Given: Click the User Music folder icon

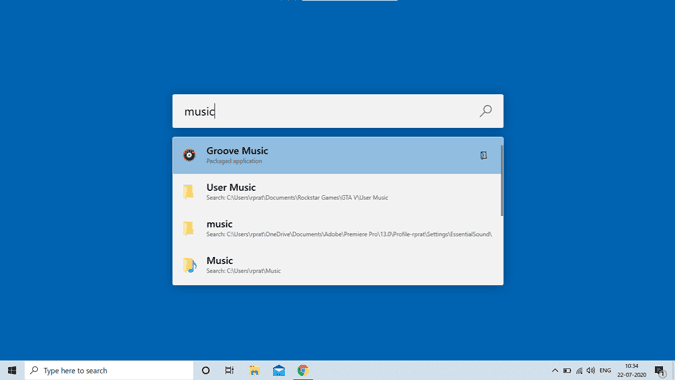Looking at the screenshot, I should tap(188, 192).
